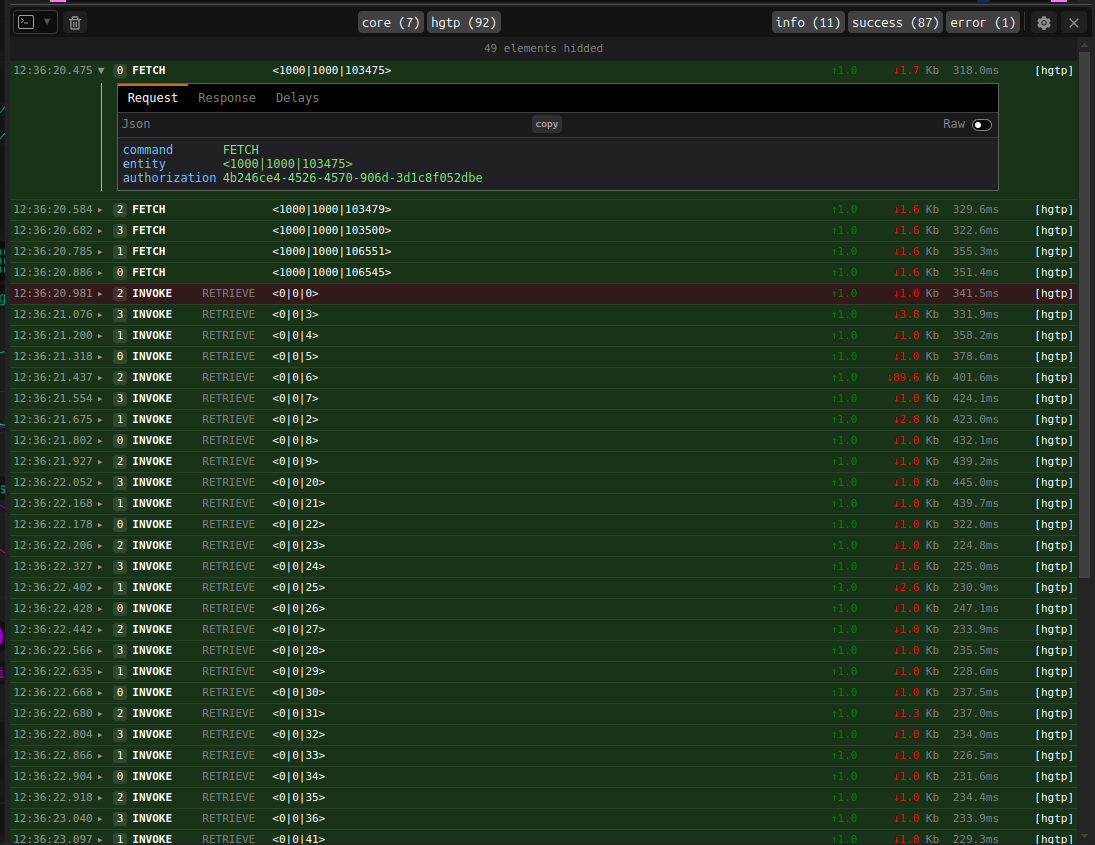This screenshot has width=1095, height=845.
Task: Select the command value FETCH in Request
Action: [241, 150]
